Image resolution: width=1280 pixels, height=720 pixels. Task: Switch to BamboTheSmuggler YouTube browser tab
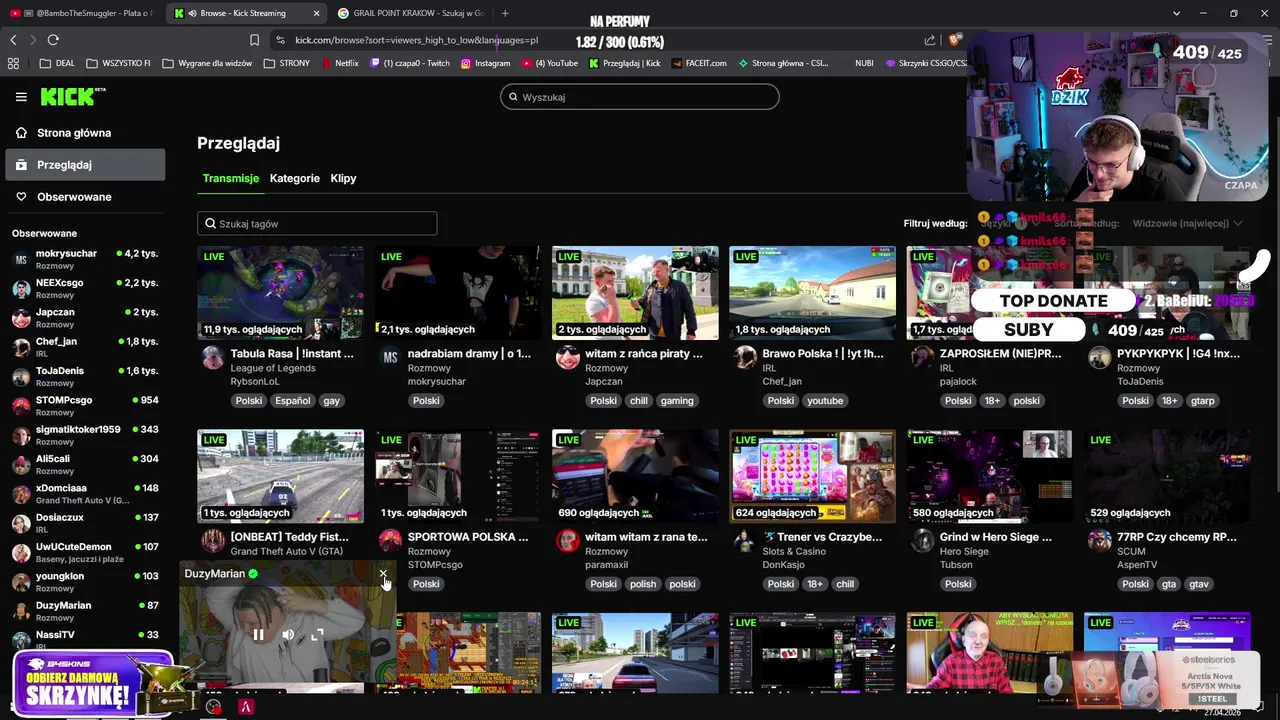click(x=82, y=13)
